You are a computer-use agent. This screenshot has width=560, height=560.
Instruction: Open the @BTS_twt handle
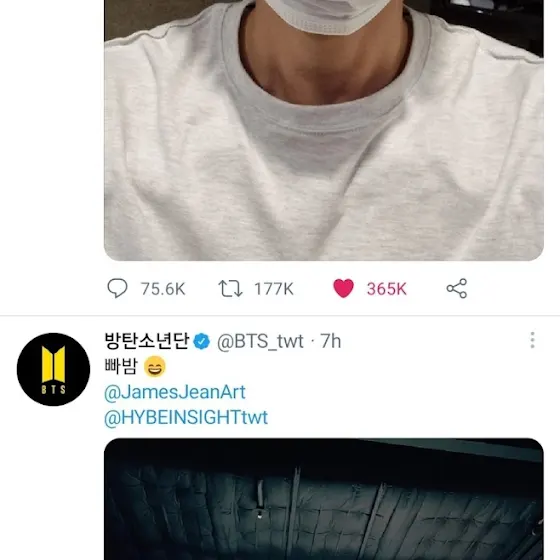[x=260, y=341]
